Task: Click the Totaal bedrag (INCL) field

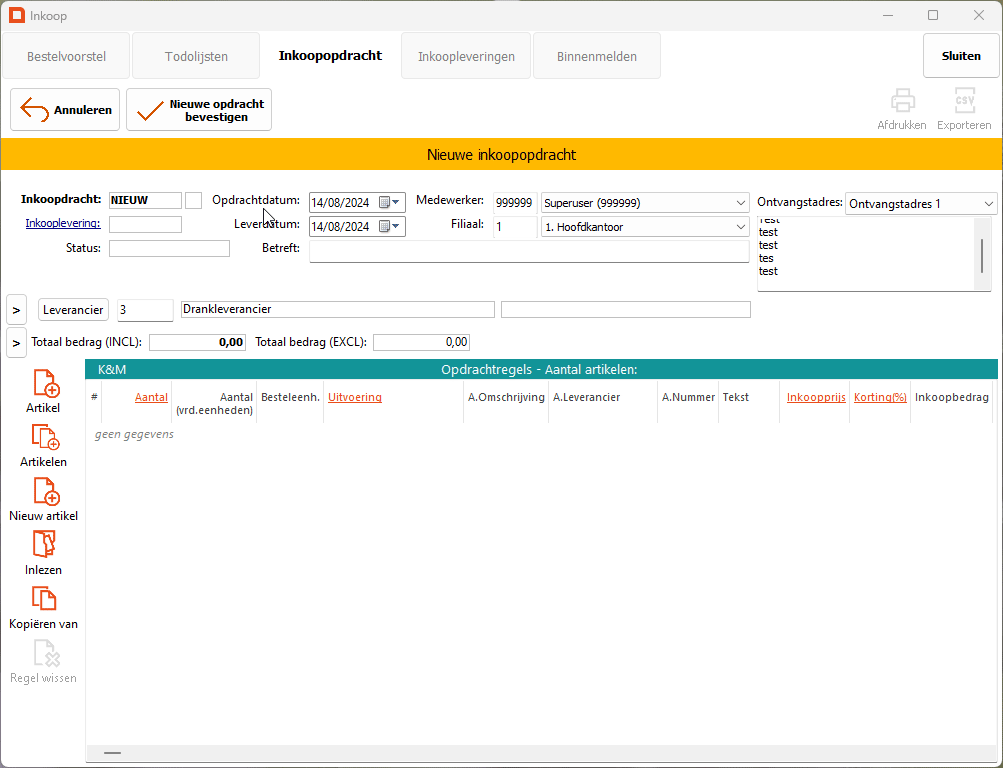Action: tap(198, 342)
